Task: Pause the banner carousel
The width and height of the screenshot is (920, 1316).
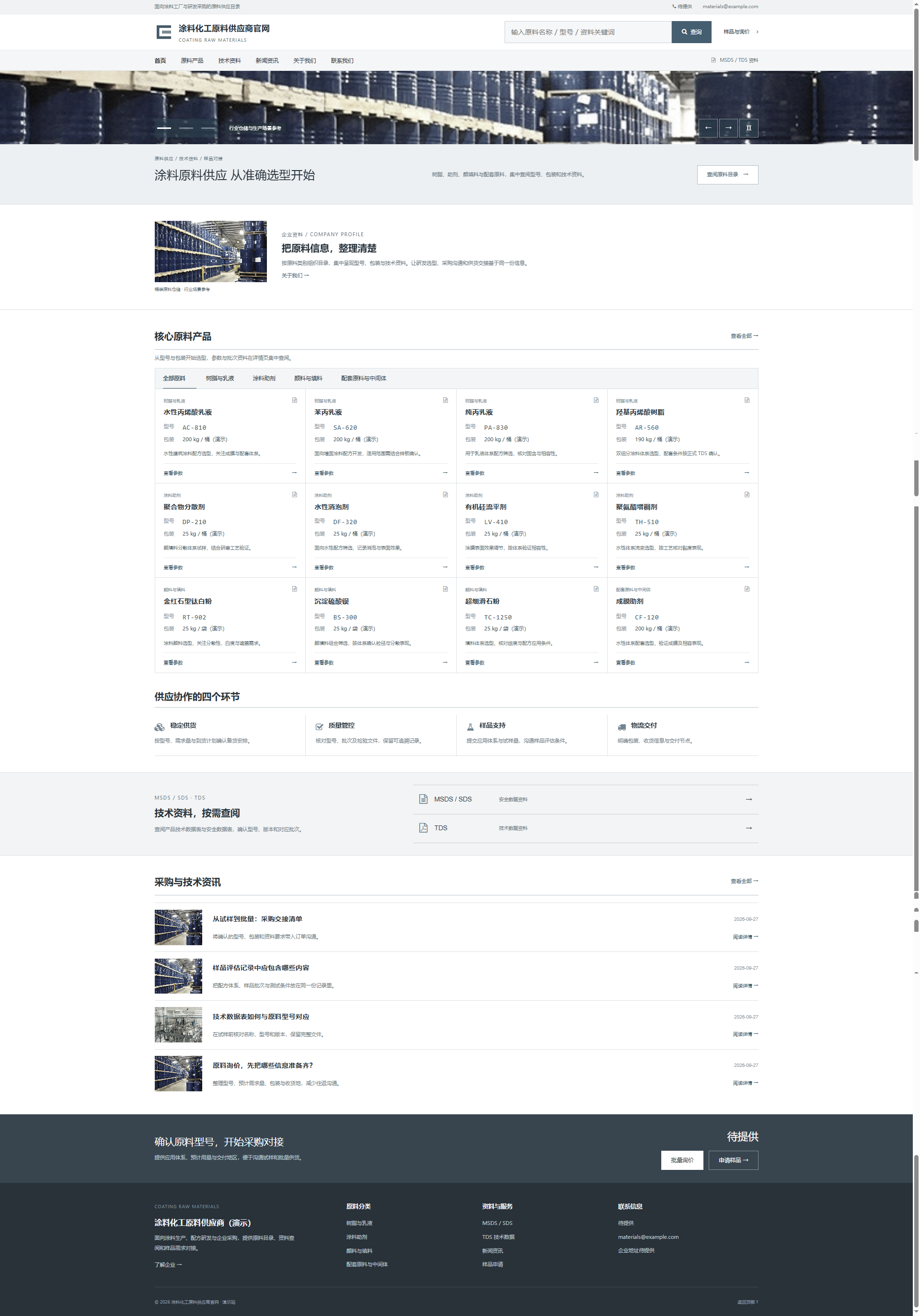Action: click(x=748, y=128)
